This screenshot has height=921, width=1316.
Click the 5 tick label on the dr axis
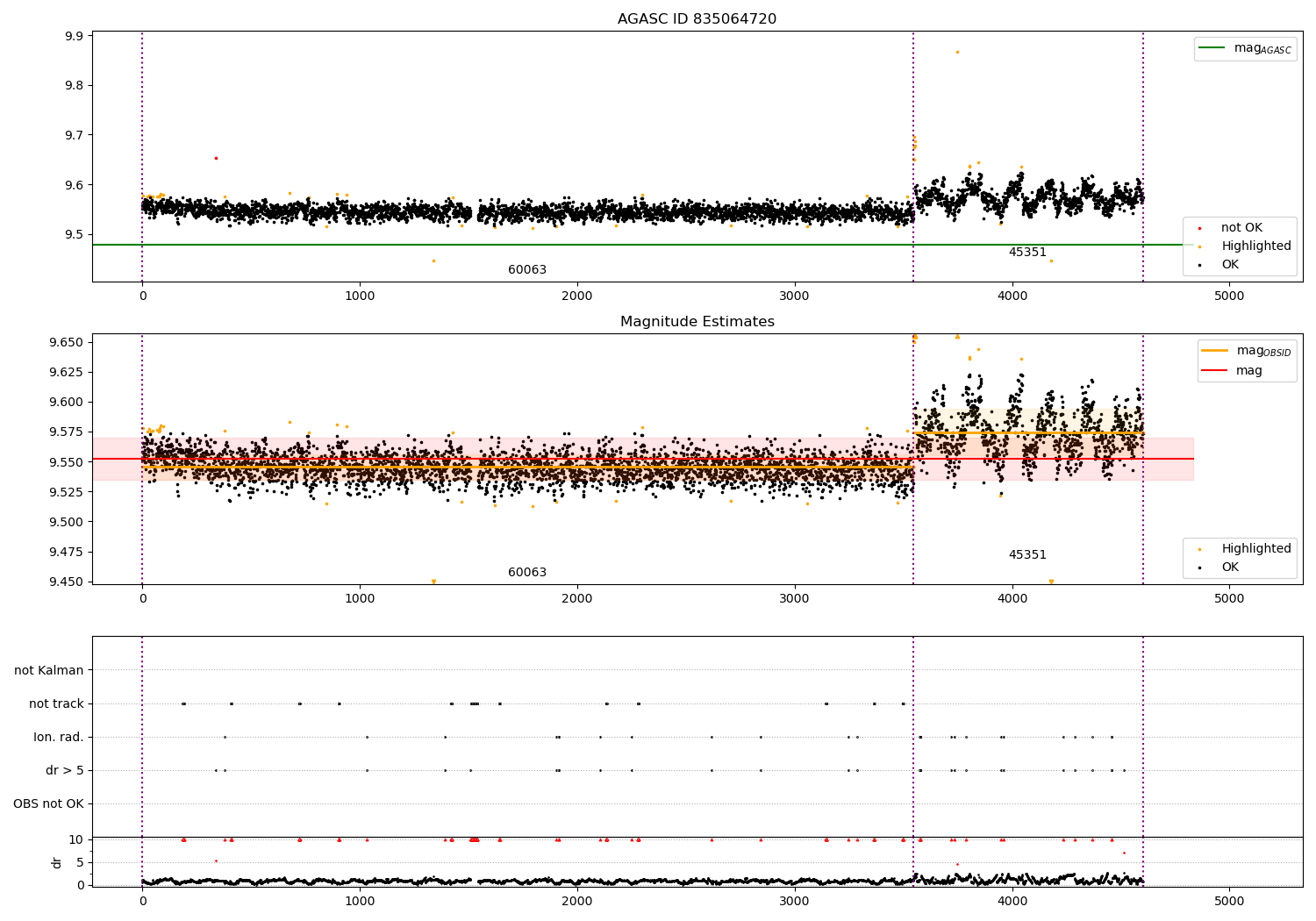(x=81, y=862)
